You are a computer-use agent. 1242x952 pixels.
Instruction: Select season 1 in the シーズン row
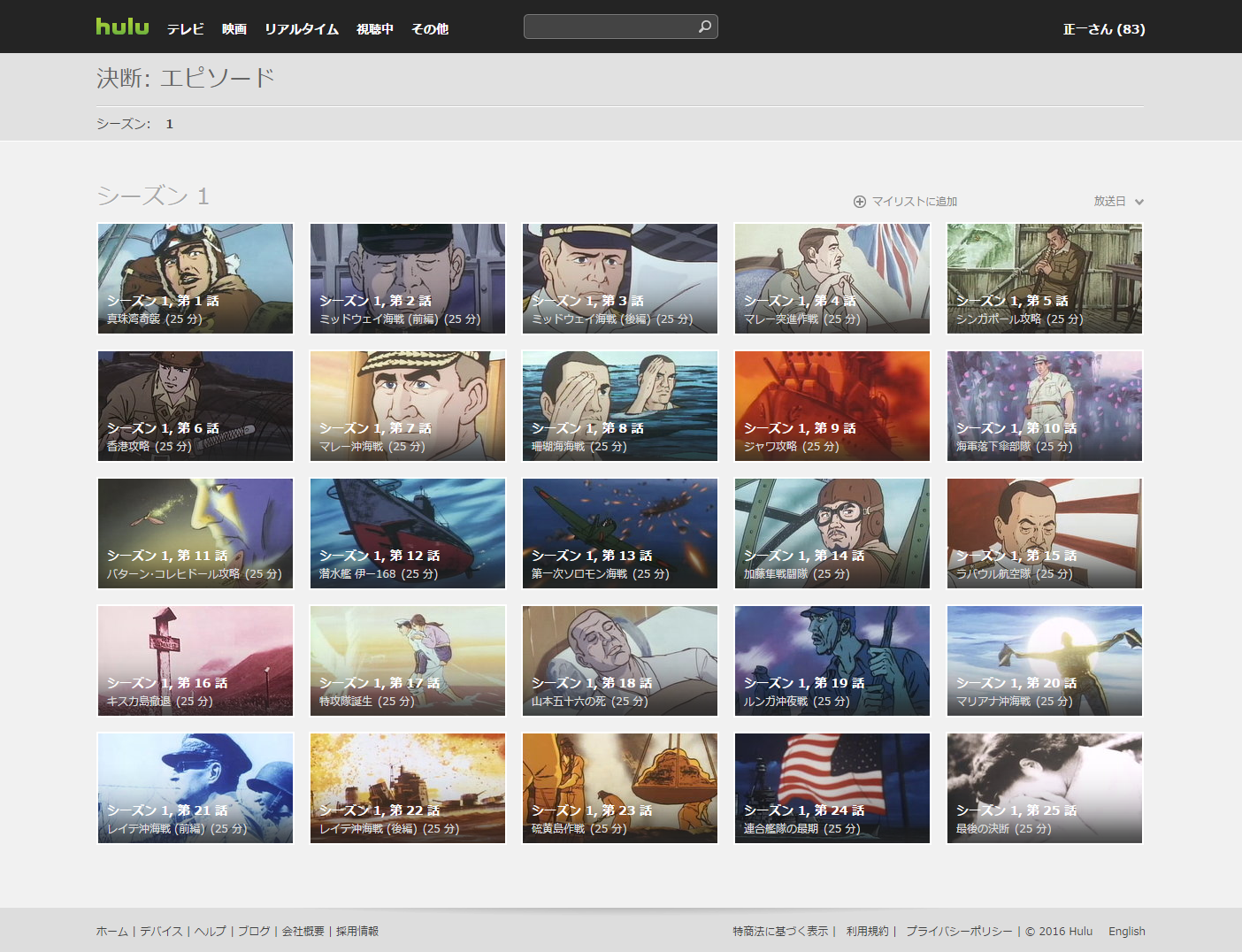click(x=169, y=124)
